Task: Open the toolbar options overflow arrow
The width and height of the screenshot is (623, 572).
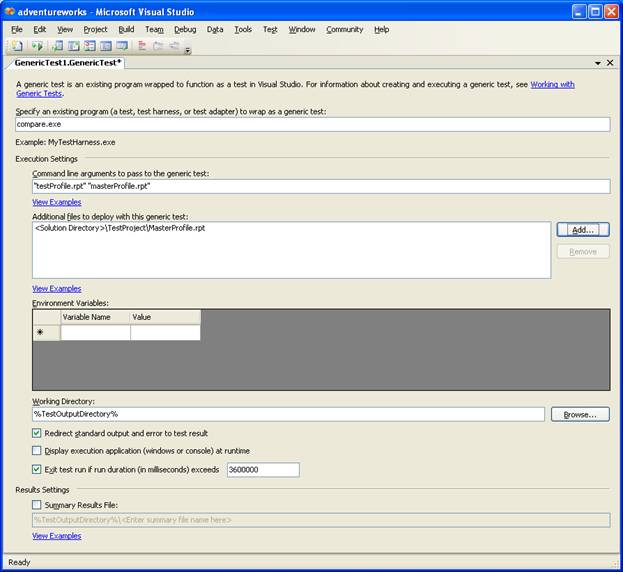Action: click(188, 50)
